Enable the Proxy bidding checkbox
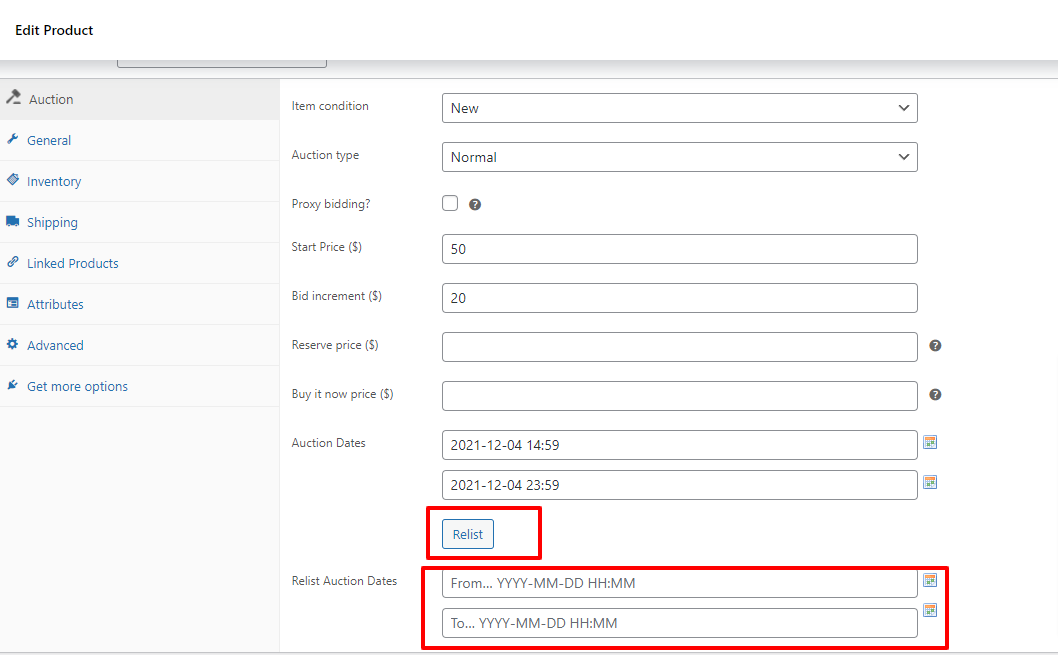 click(450, 203)
